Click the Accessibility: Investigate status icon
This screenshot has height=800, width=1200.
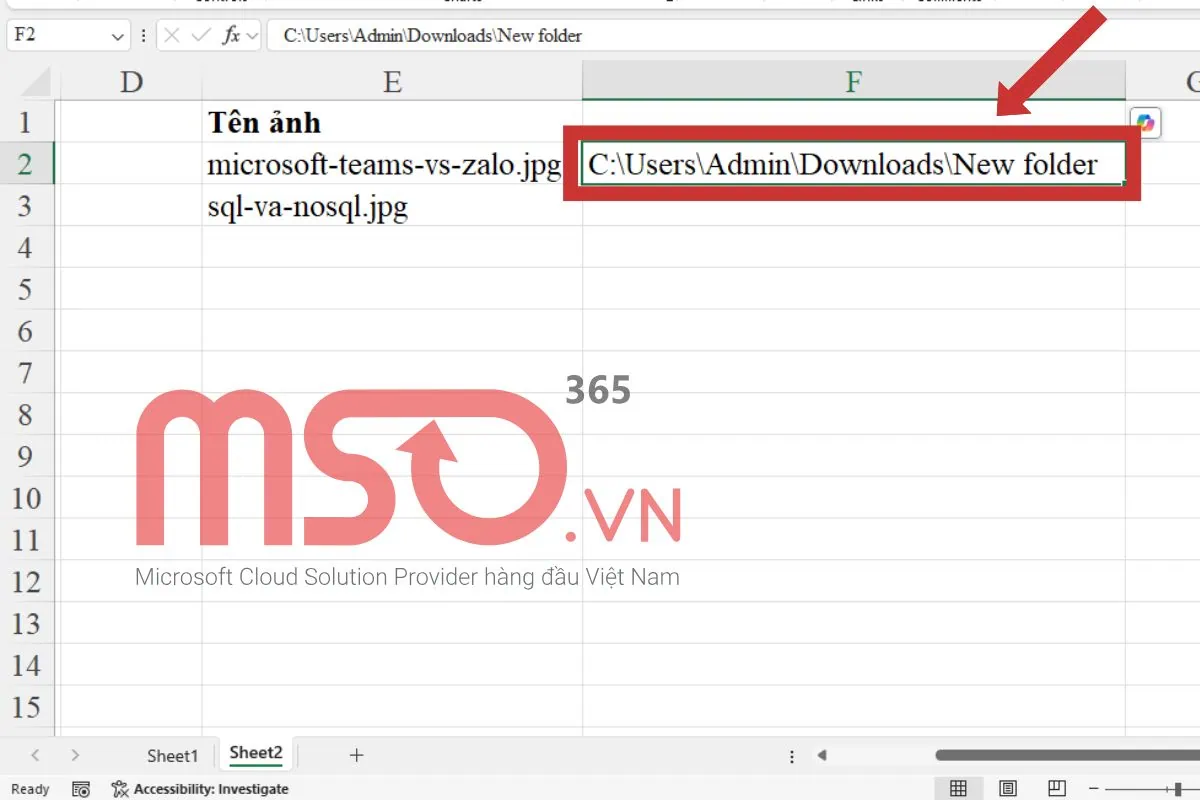tap(200, 789)
